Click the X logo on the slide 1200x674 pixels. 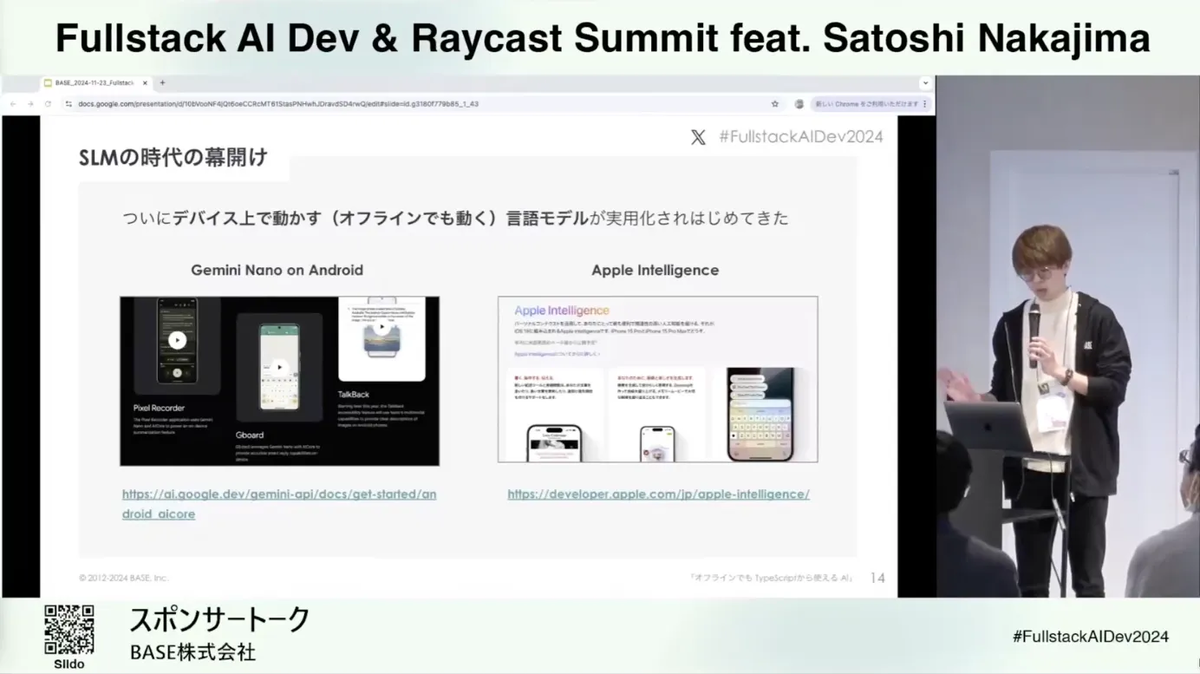pos(698,138)
